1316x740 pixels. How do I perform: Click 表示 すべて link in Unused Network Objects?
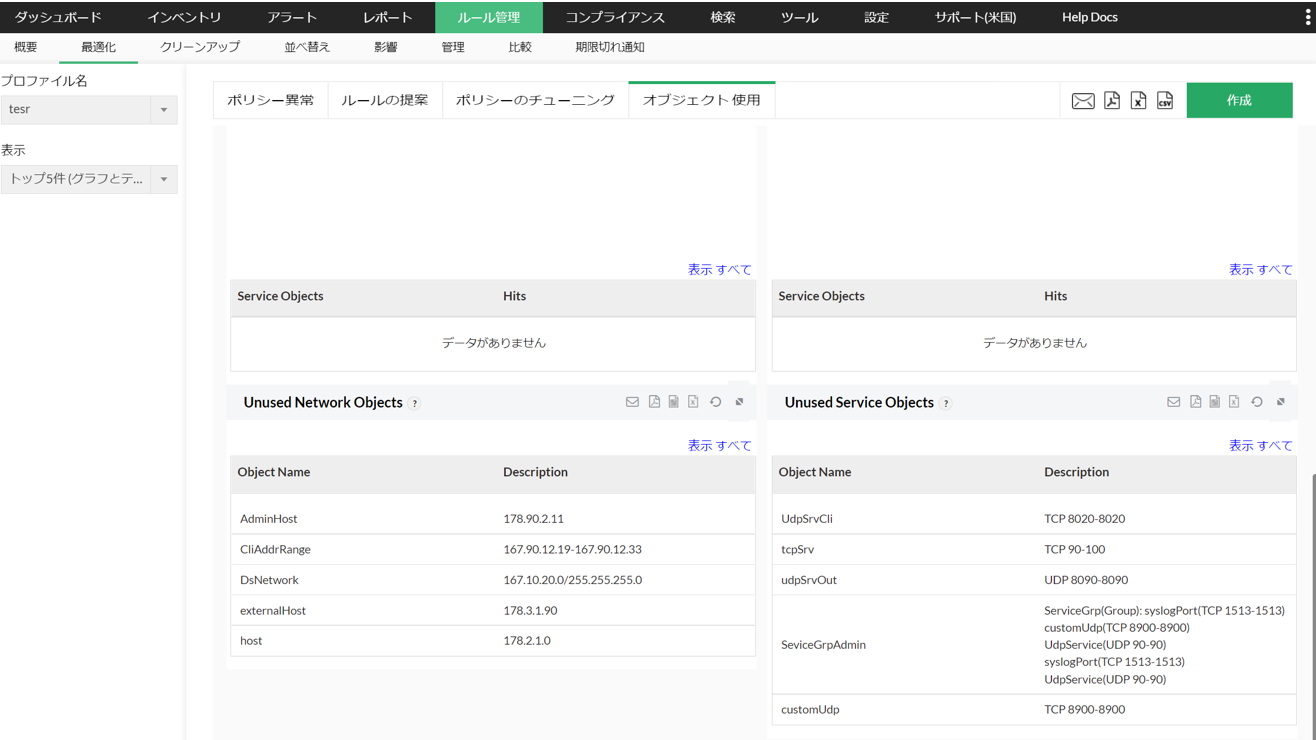718,446
